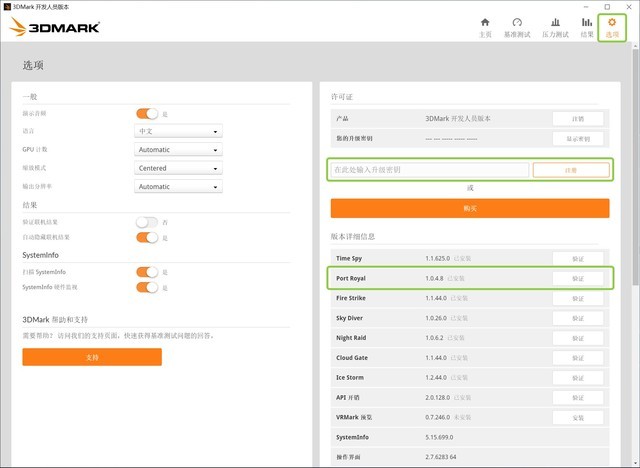
Task: Click the vertical scrollbar thumb
Action: (x=636, y=167)
